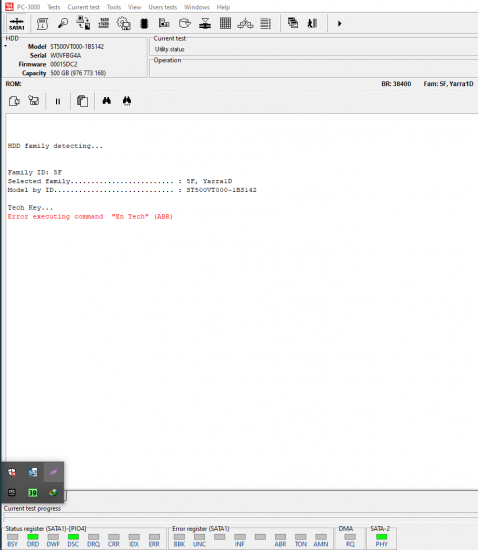Pause logging with the pause icon
The image size is (478, 550).
[58, 101]
